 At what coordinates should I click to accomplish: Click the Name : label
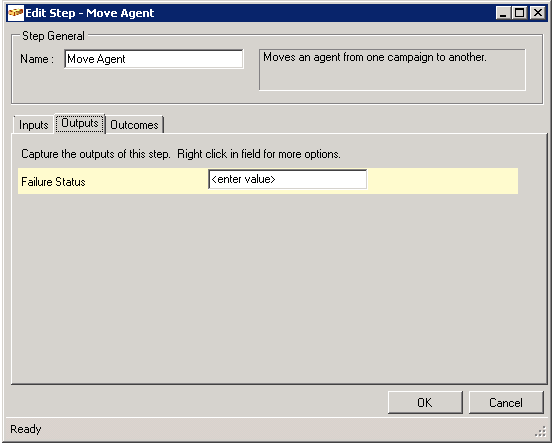[37, 59]
